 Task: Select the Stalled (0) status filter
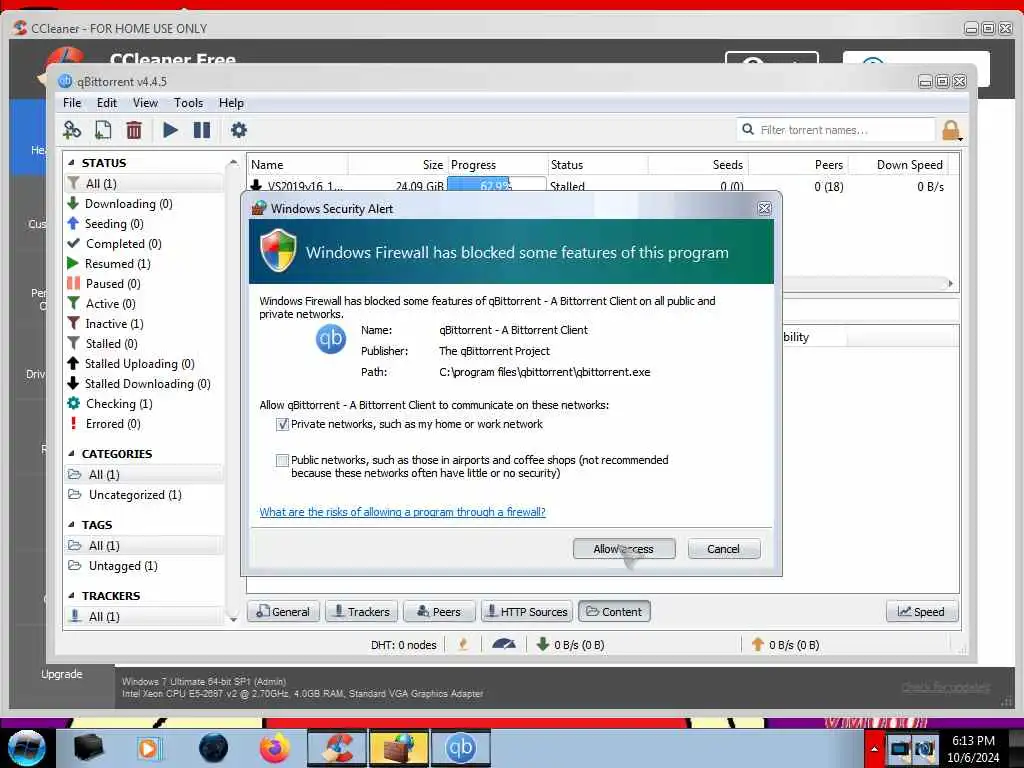click(x=111, y=344)
